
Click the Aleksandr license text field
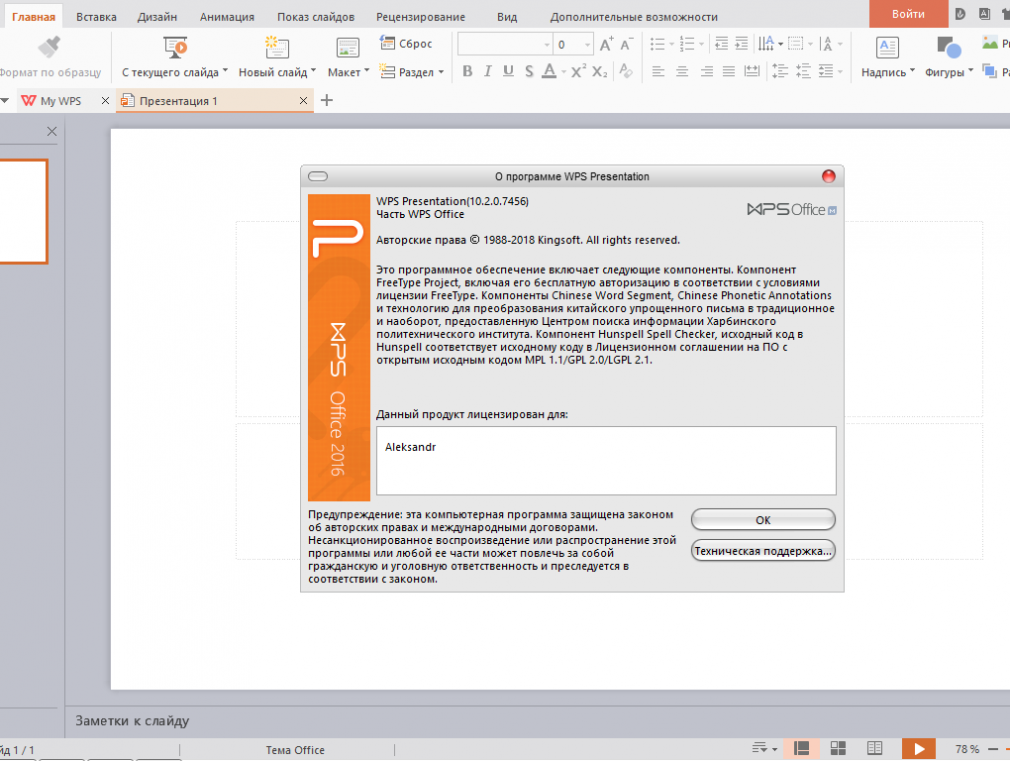(x=606, y=460)
